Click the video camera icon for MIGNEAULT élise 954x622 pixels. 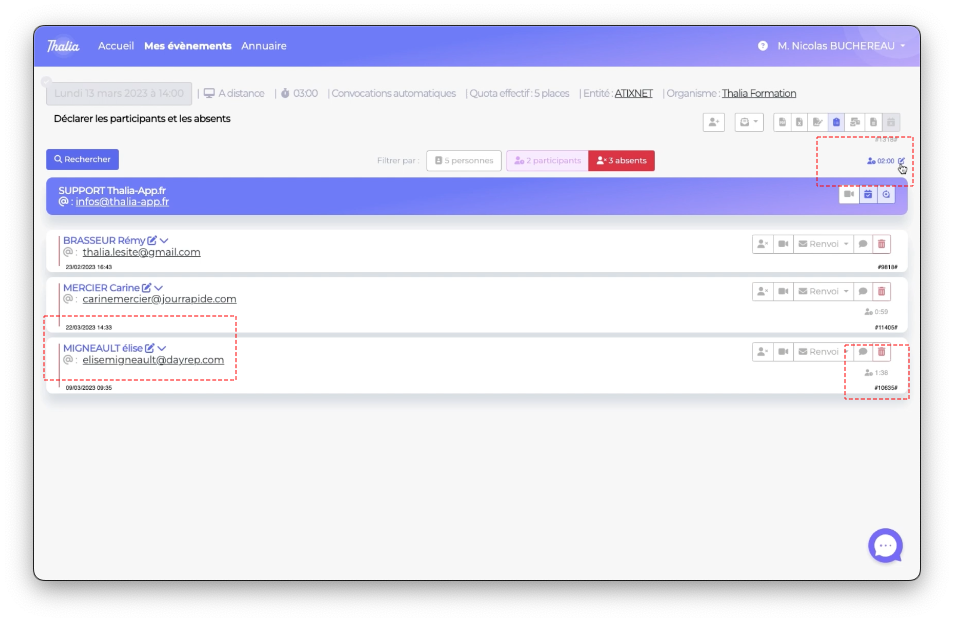783,352
